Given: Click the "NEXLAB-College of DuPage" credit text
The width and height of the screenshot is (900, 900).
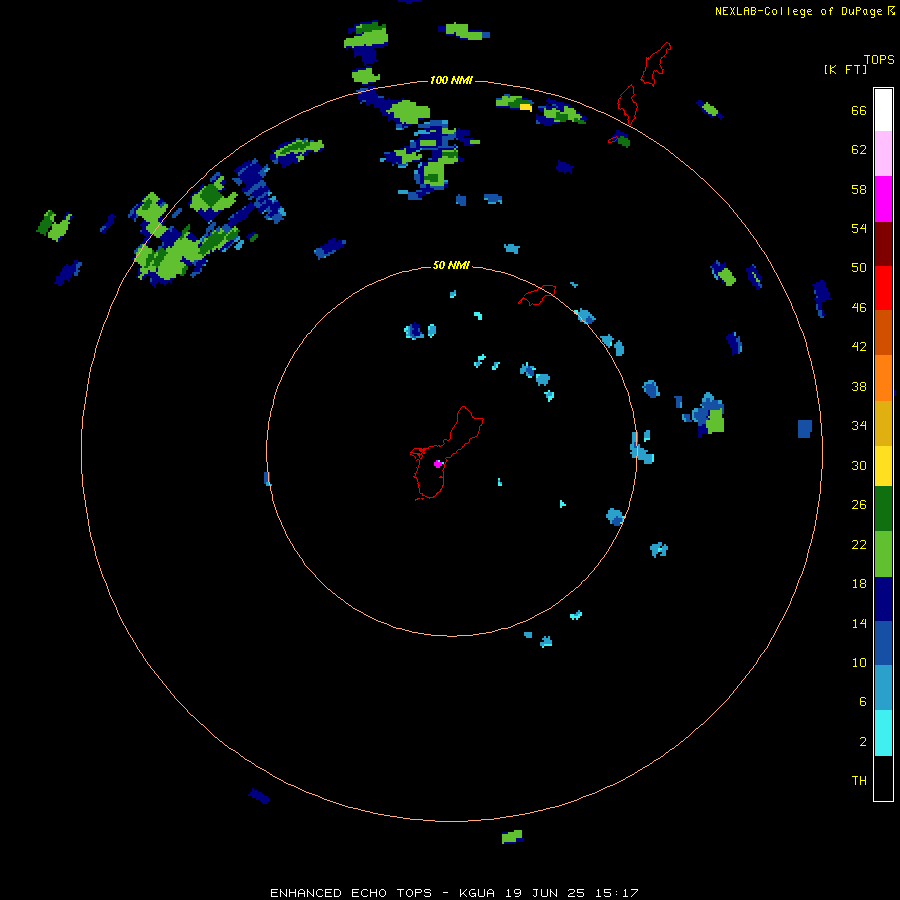Looking at the screenshot, I should [798, 11].
